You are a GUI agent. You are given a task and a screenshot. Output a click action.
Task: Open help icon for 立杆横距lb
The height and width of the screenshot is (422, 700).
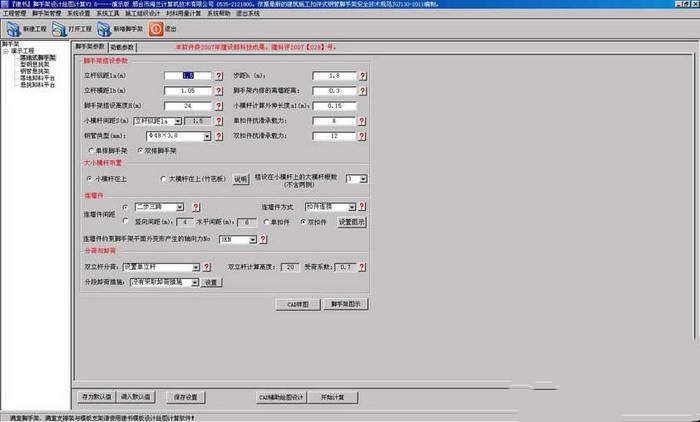pos(219,91)
